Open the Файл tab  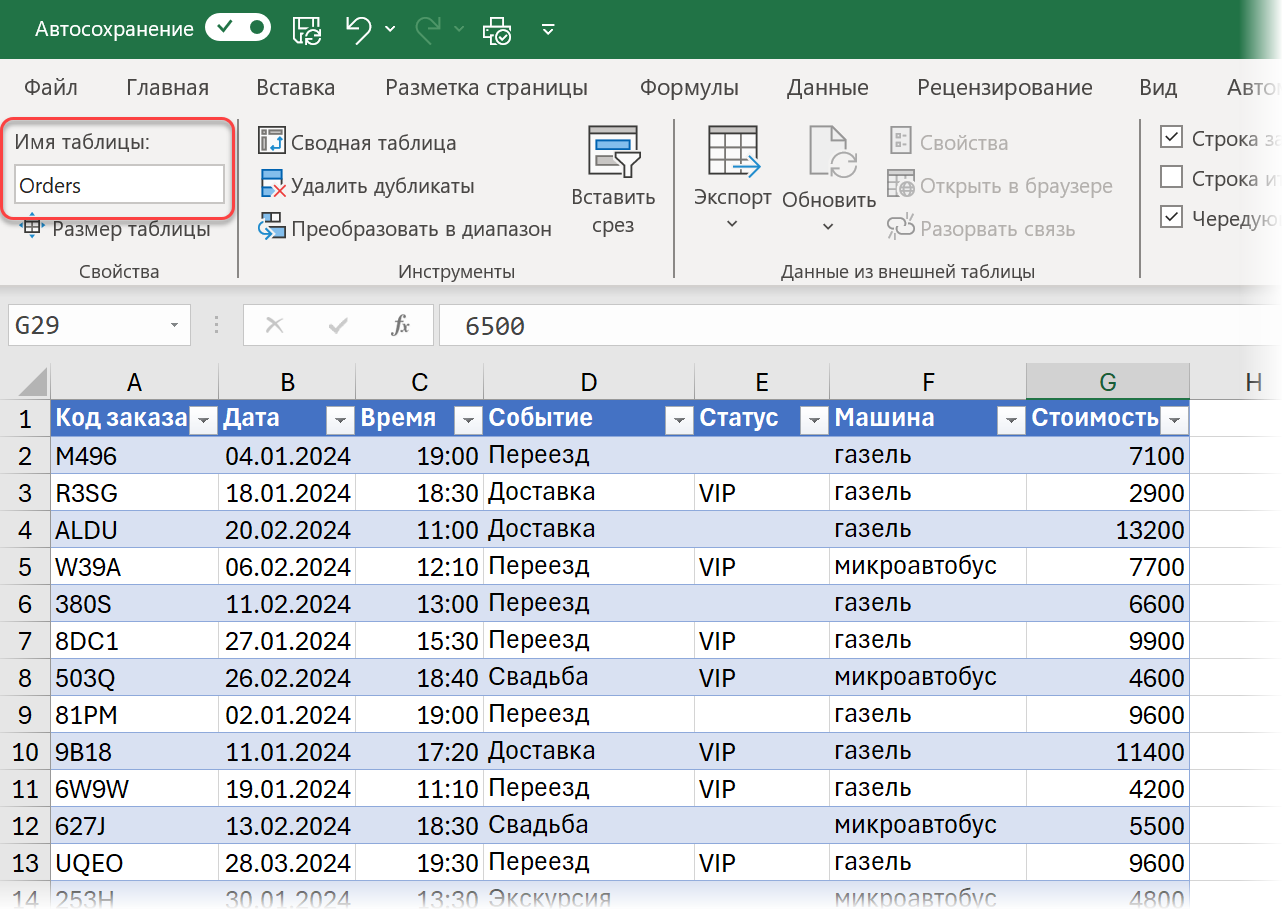click(51, 88)
